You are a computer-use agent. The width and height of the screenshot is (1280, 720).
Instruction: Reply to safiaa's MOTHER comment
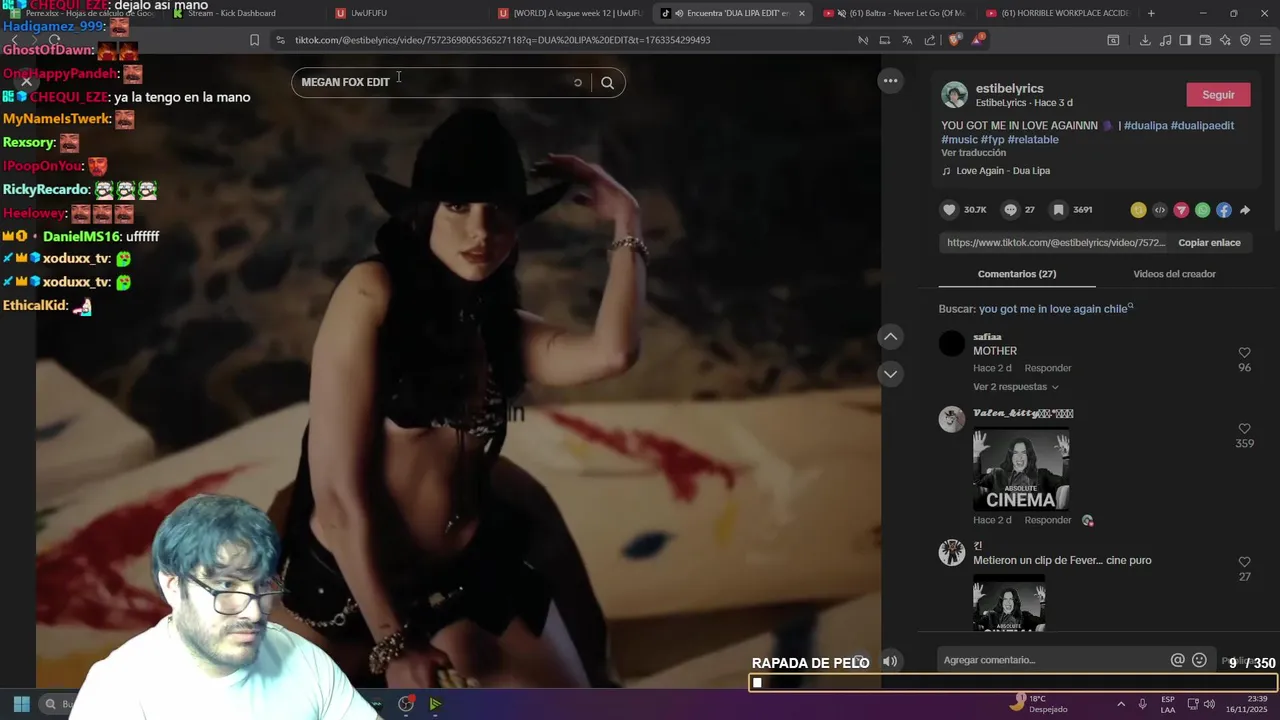[x=1047, y=368]
